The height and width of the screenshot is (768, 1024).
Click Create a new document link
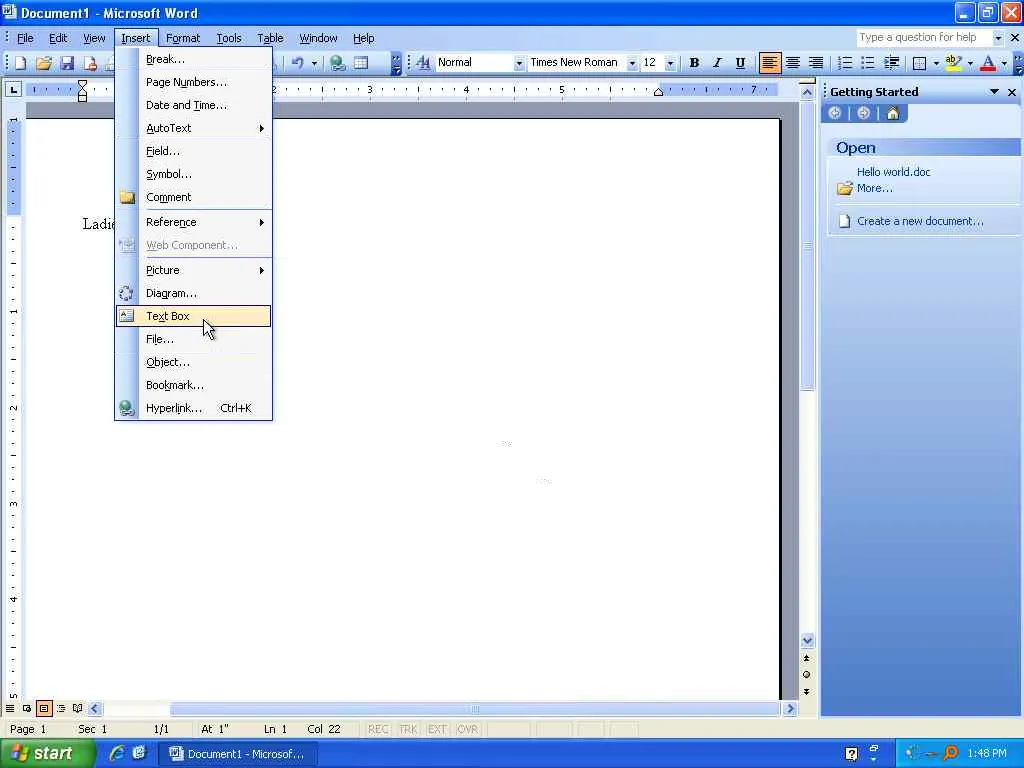coord(920,221)
